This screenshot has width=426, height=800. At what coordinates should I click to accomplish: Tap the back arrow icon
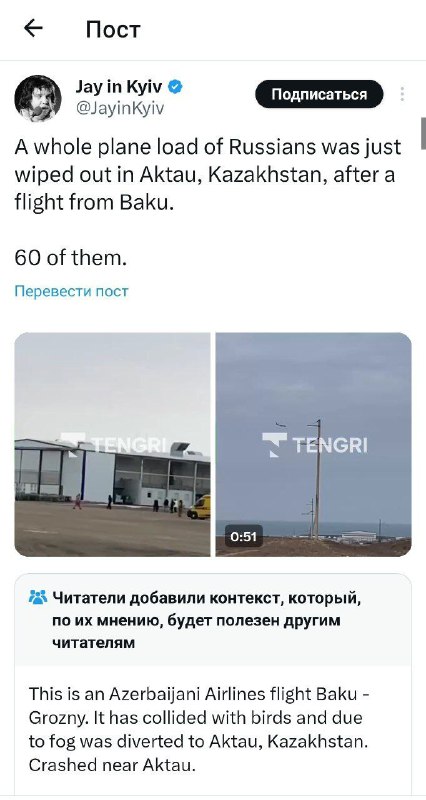tap(33, 29)
